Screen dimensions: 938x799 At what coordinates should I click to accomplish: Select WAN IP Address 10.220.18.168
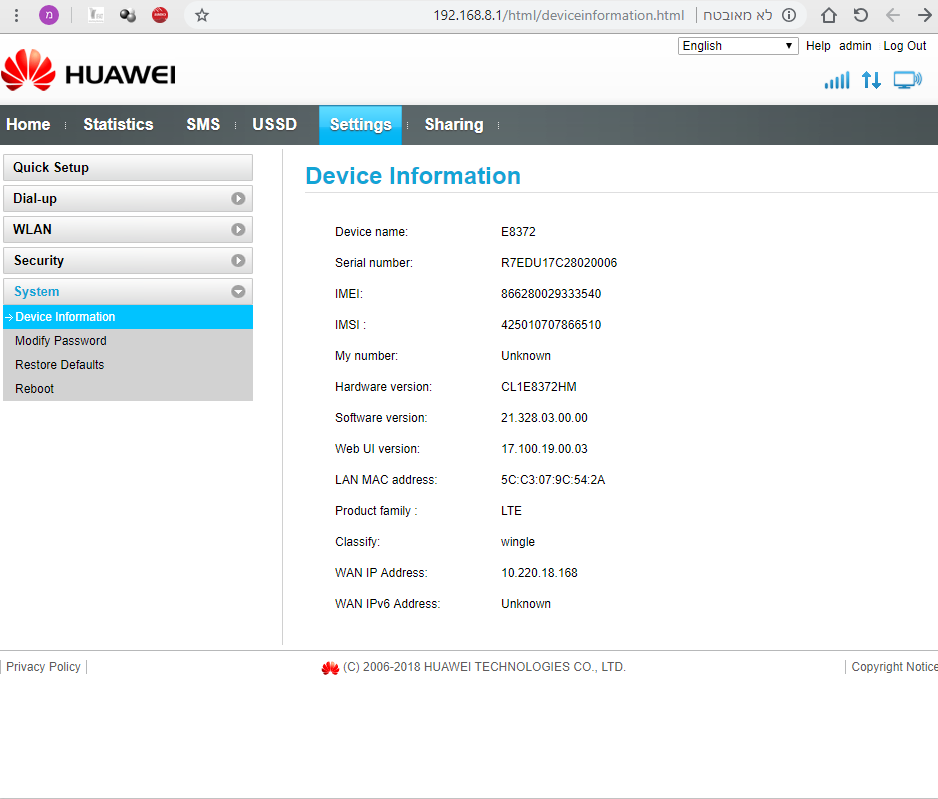(x=539, y=573)
